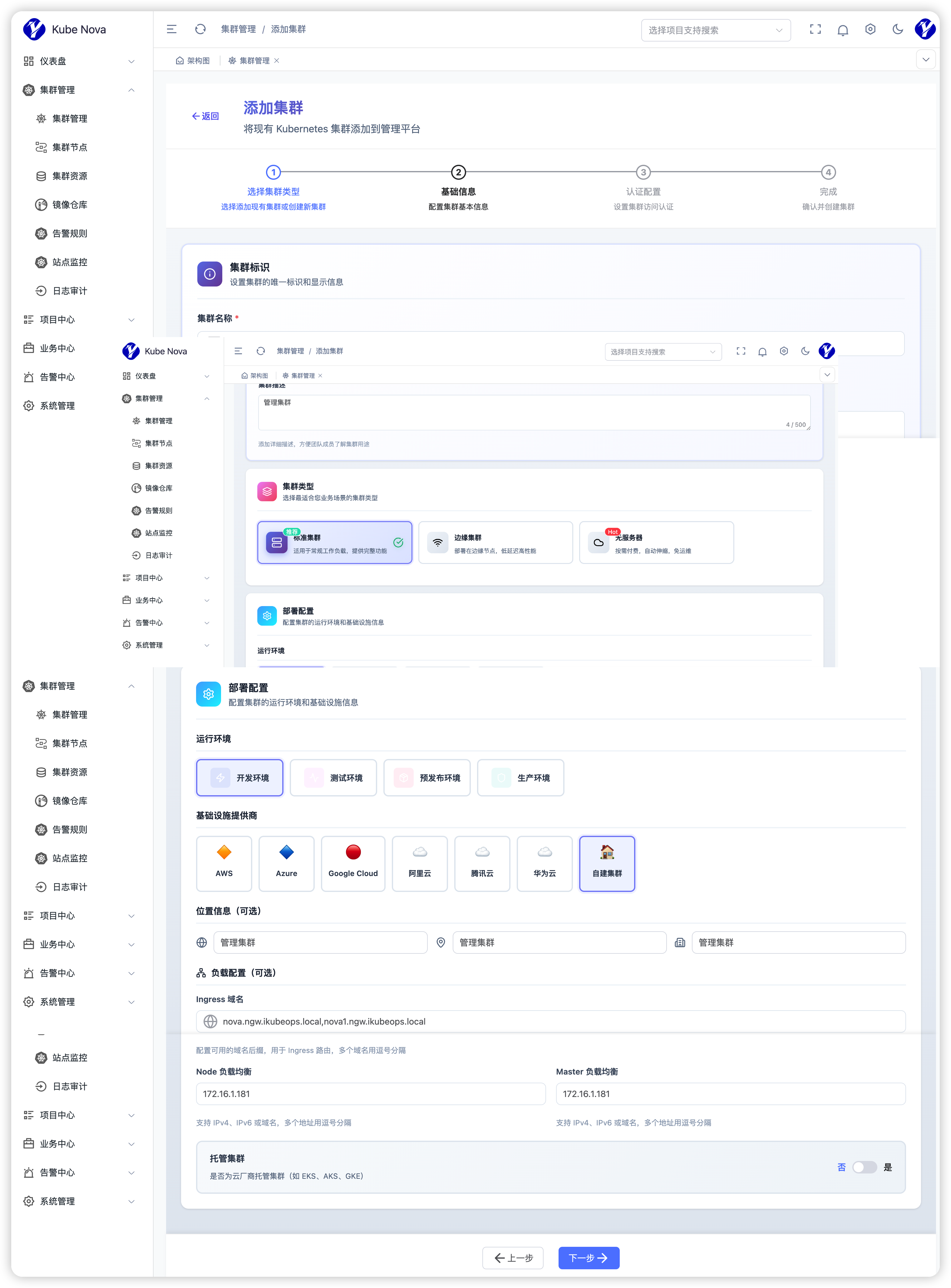Select the AWS infrastructure provider
This screenshot has width=951, height=1288.
click(x=224, y=863)
